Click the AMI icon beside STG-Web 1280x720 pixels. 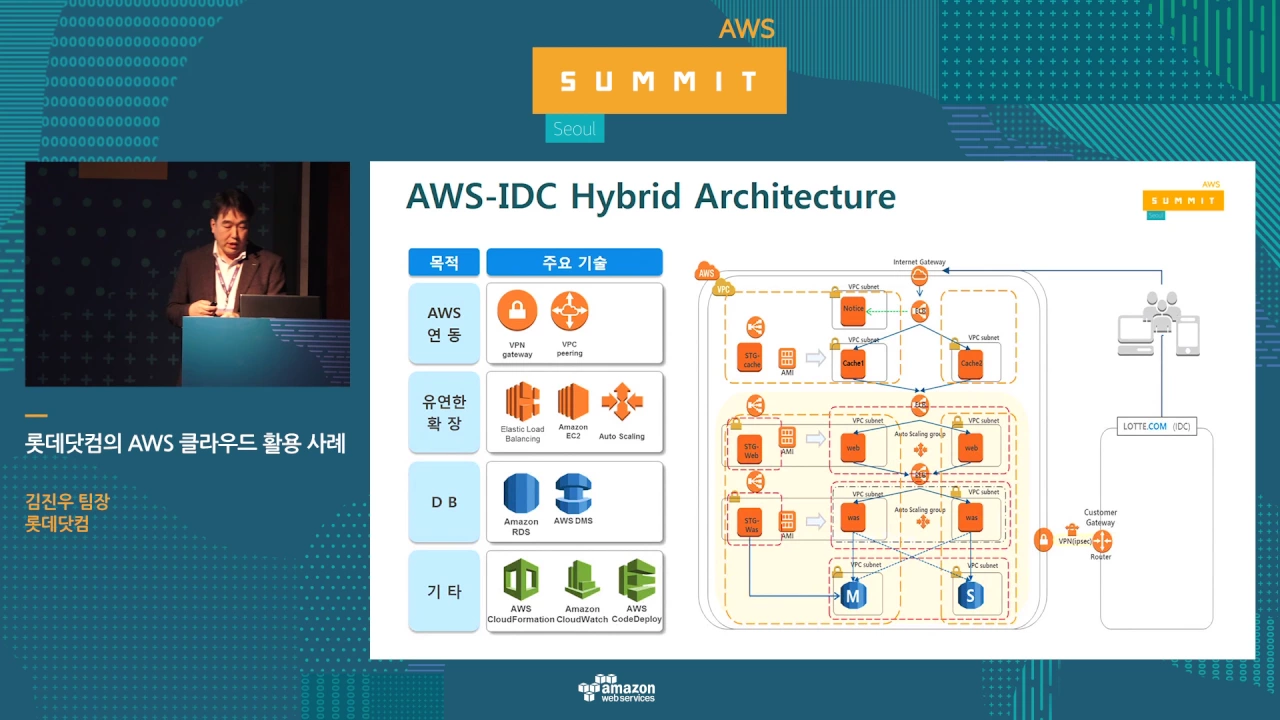[x=787, y=437]
